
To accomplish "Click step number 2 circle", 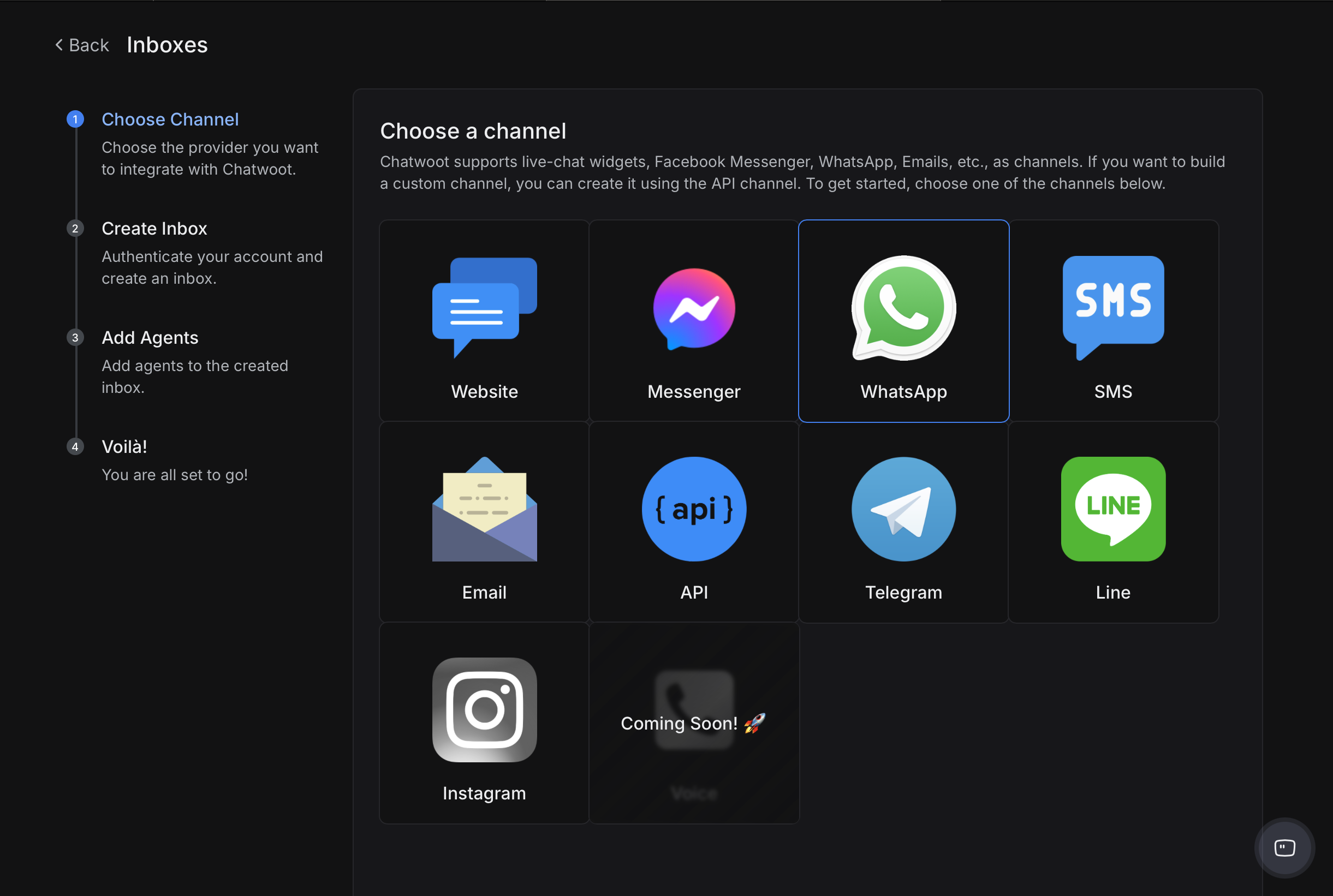I will click(75, 228).
